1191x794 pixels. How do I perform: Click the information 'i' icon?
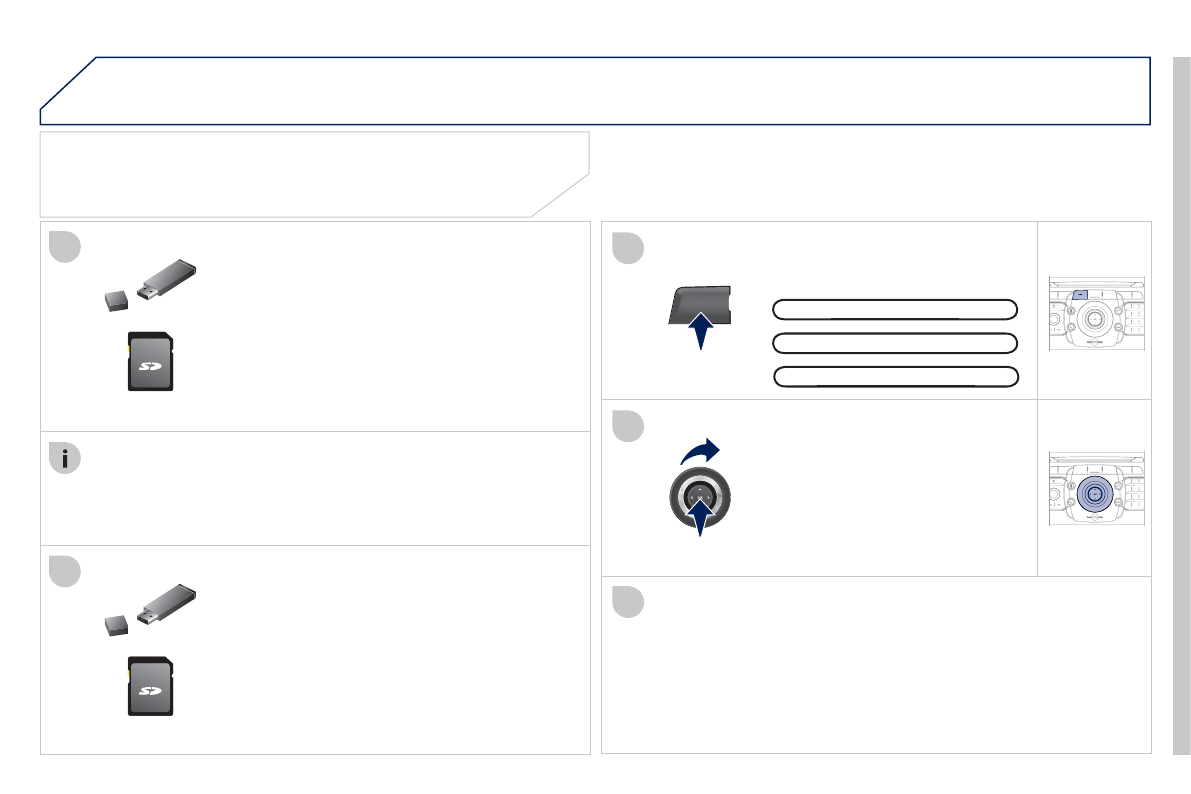coord(65,458)
